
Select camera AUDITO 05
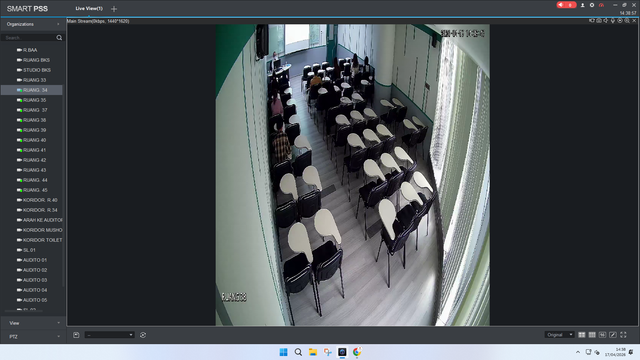pyautogui.click(x=35, y=300)
